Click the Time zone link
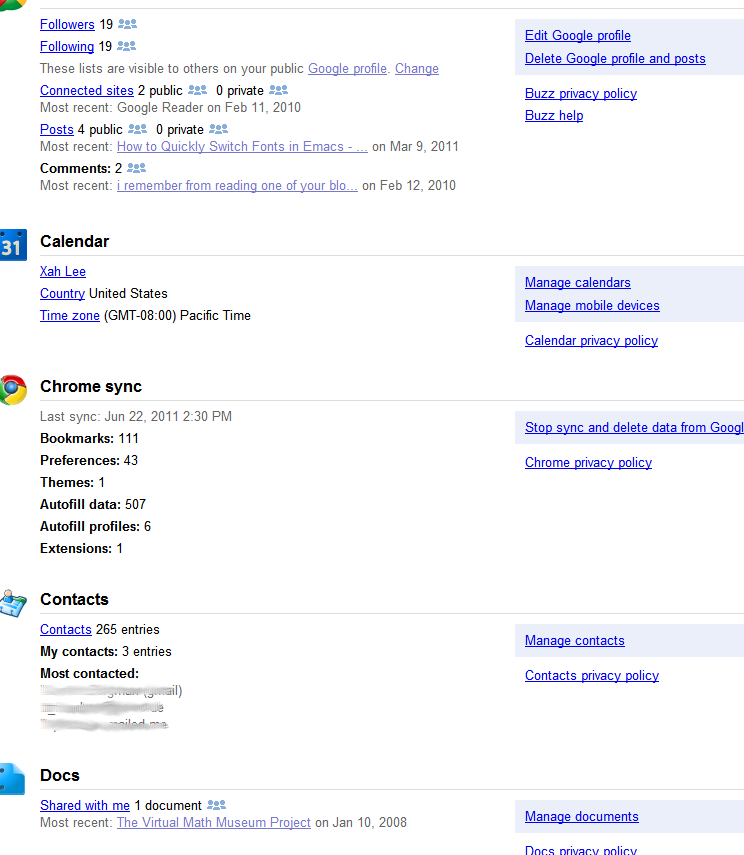 70,316
